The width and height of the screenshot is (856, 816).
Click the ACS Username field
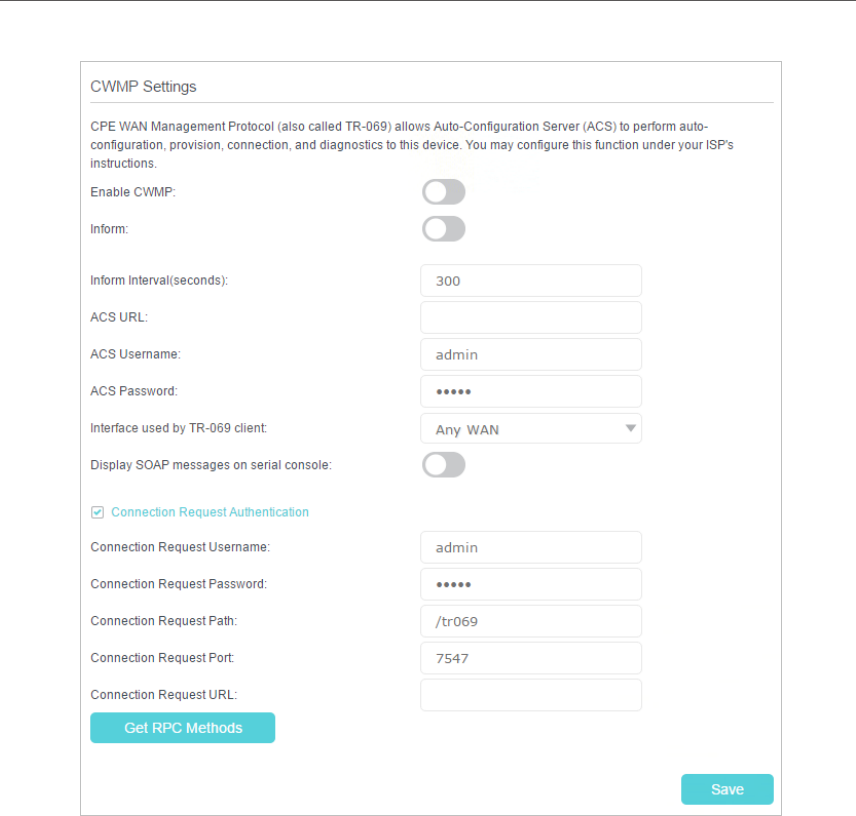coord(530,354)
